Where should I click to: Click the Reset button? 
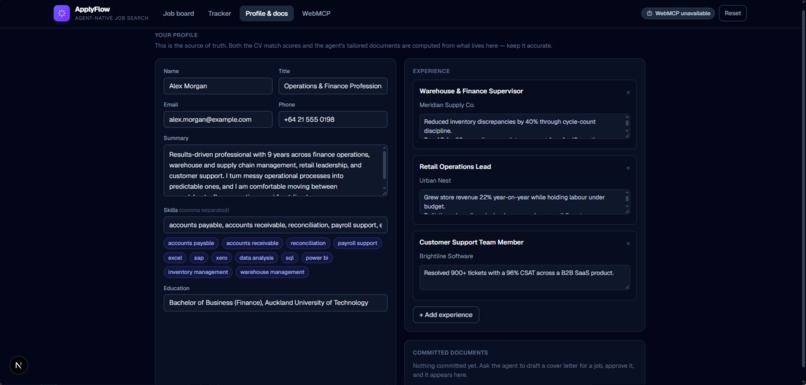(x=732, y=13)
